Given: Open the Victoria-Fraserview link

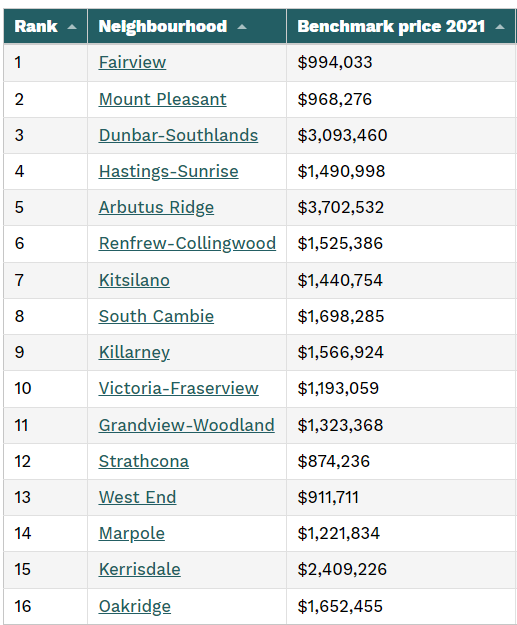Looking at the screenshot, I should tap(179, 388).
